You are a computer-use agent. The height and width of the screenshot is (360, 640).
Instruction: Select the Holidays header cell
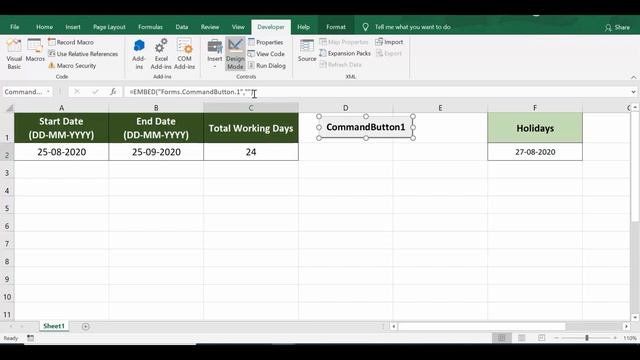click(x=535, y=128)
